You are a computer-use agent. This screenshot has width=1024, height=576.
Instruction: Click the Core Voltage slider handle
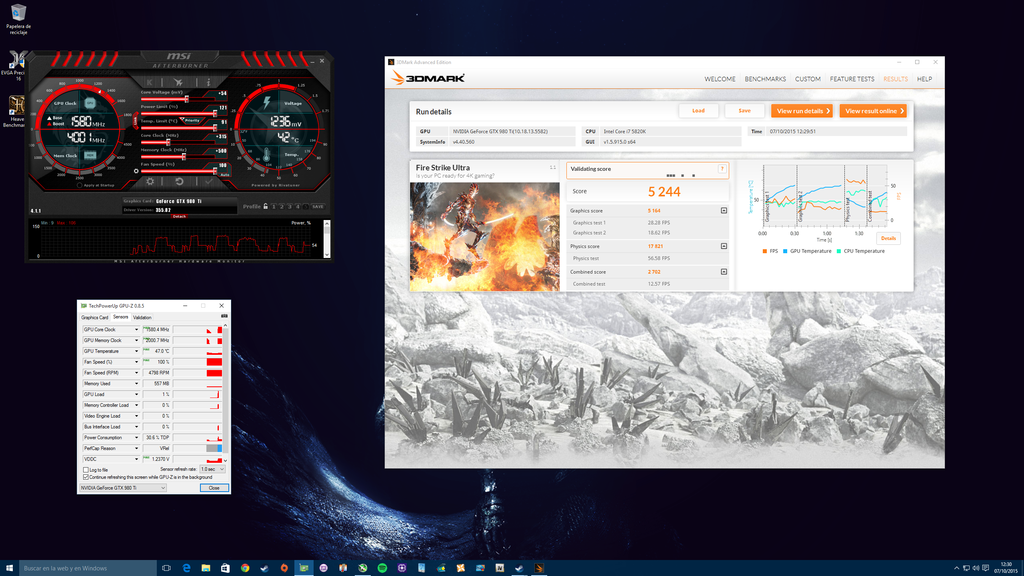(187, 99)
